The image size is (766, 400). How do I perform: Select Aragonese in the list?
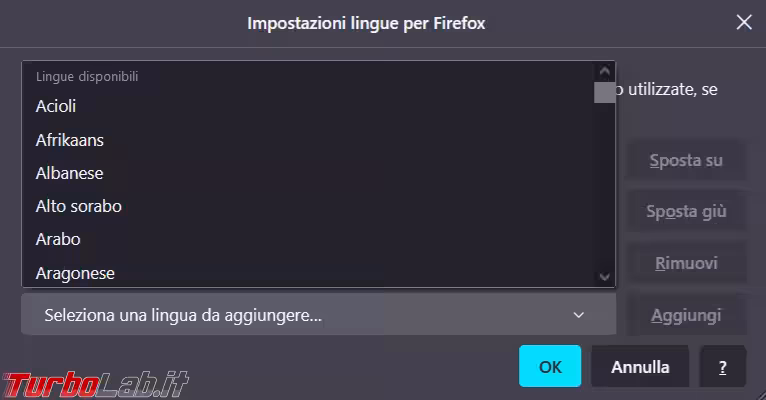(x=75, y=272)
